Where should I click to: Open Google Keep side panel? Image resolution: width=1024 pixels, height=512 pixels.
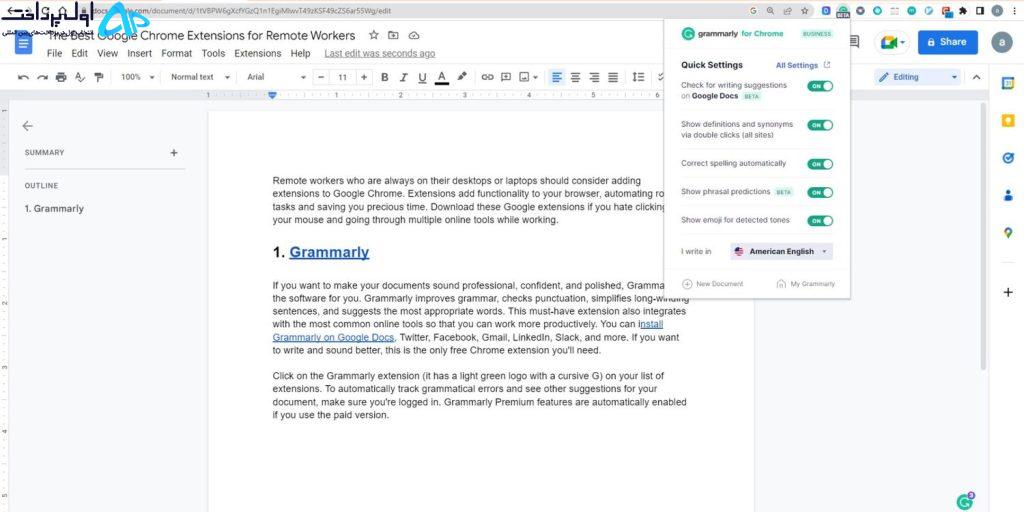click(1008, 121)
